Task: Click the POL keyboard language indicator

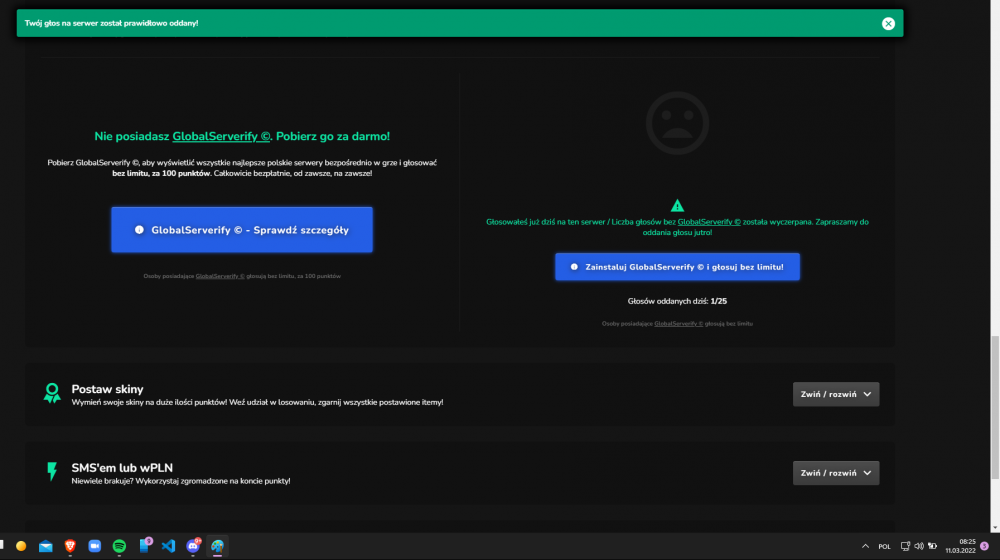Action: click(x=884, y=547)
